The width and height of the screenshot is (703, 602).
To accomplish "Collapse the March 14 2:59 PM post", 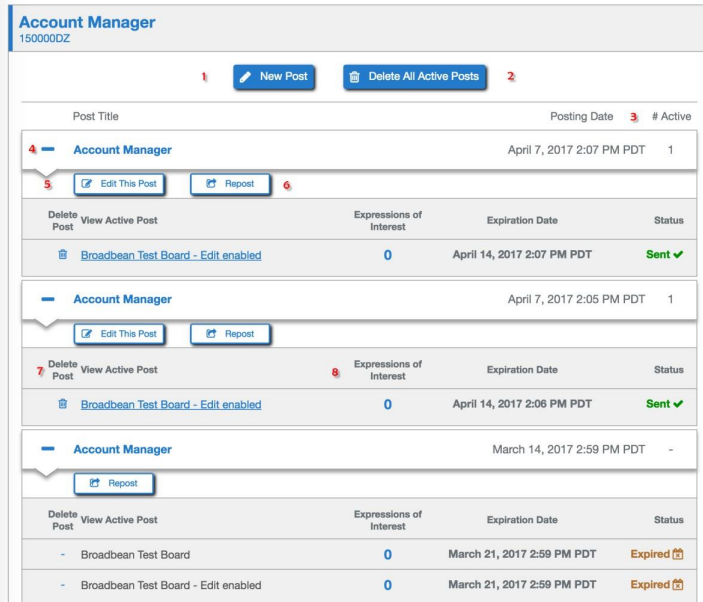I will pyautogui.click(x=48, y=449).
